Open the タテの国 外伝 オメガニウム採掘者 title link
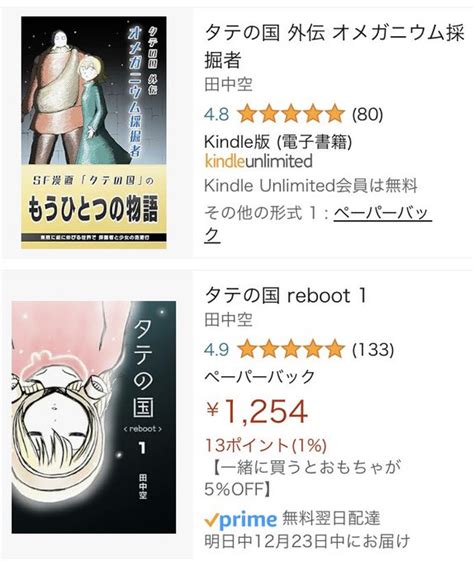 pyautogui.click(x=334, y=46)
